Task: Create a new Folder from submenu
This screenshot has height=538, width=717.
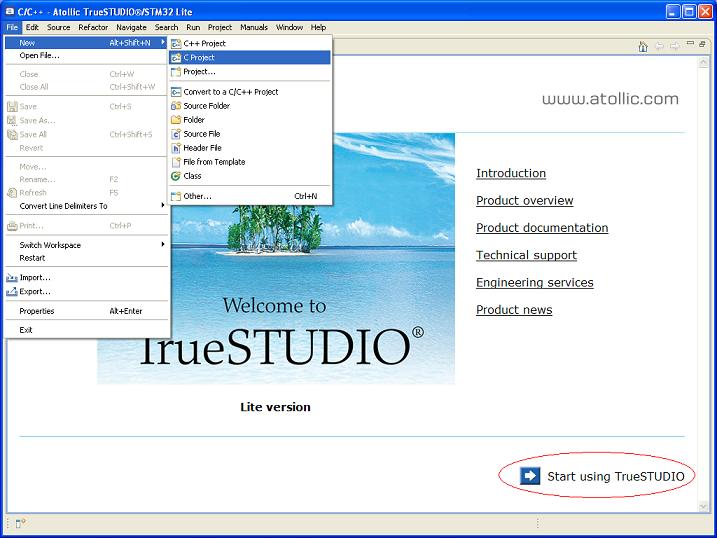Action: tap(250, 120)
